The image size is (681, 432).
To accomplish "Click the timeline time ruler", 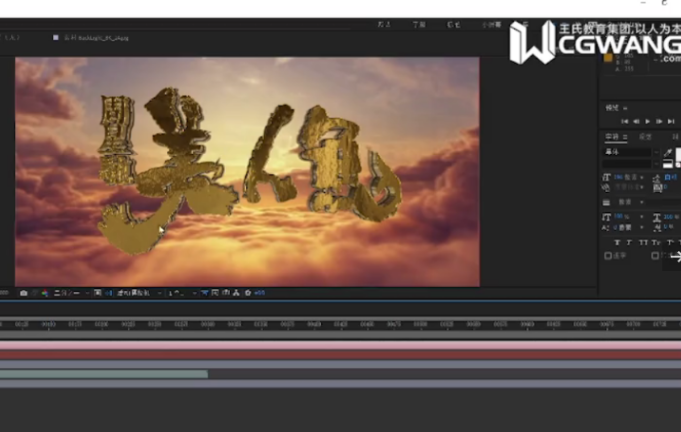I will (x=340, y=324).
